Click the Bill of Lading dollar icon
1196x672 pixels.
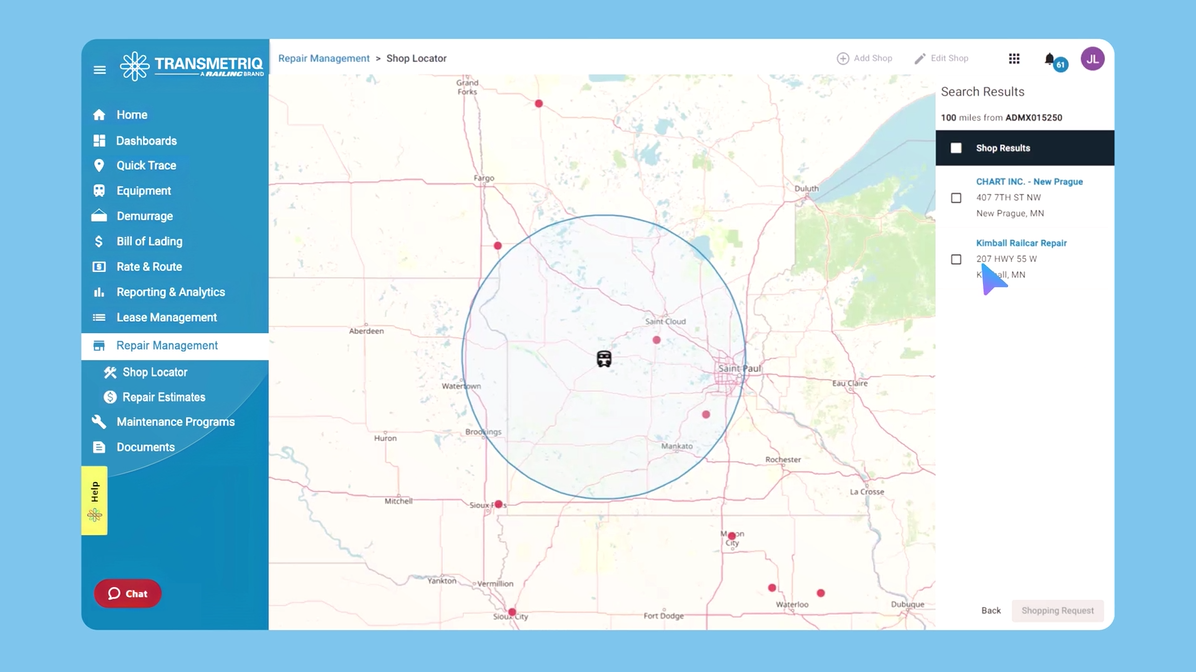[99, 241]
